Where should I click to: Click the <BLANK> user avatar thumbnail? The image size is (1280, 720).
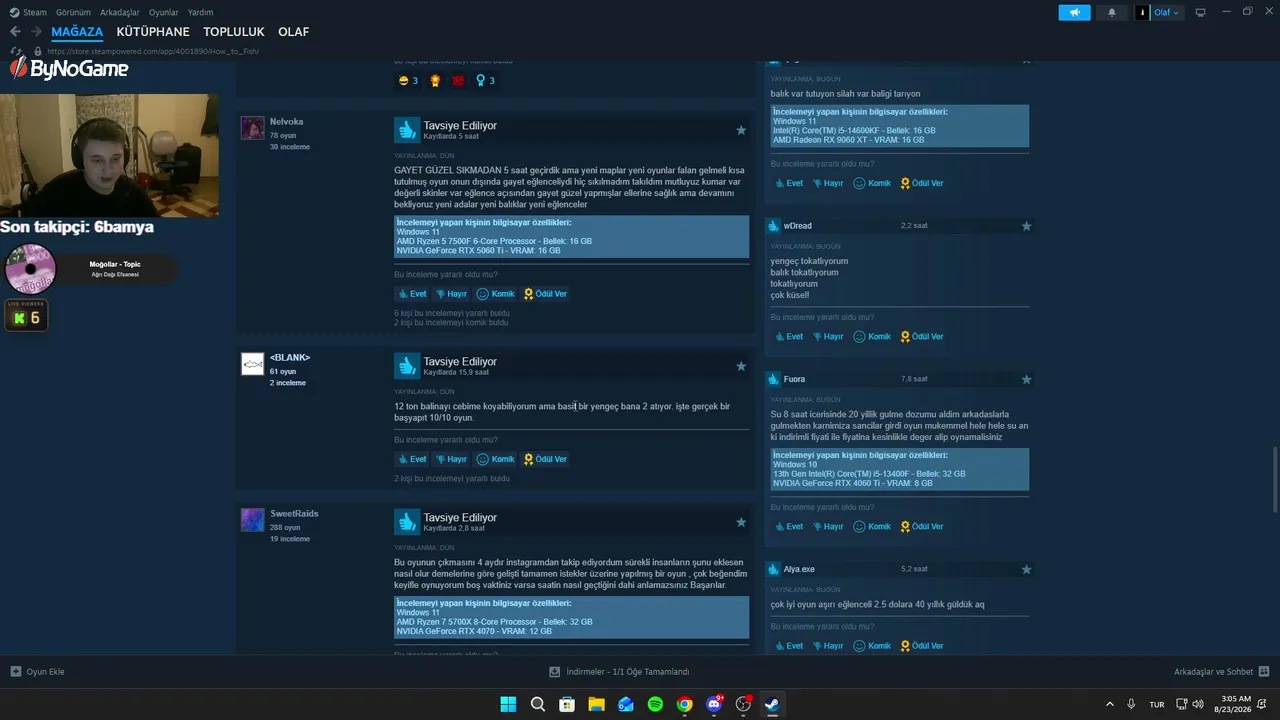click(x=252, y=364)
